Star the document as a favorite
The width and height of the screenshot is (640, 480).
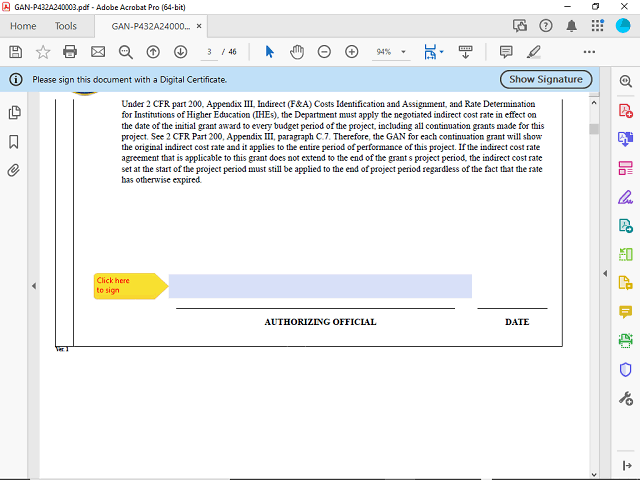coord(43,52)
